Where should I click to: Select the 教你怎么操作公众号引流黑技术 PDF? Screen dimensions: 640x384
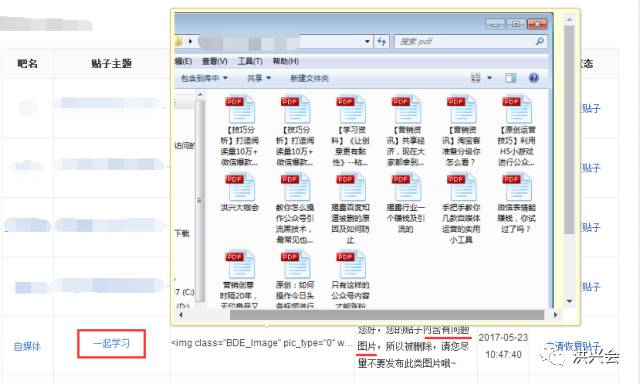point(295,209)
